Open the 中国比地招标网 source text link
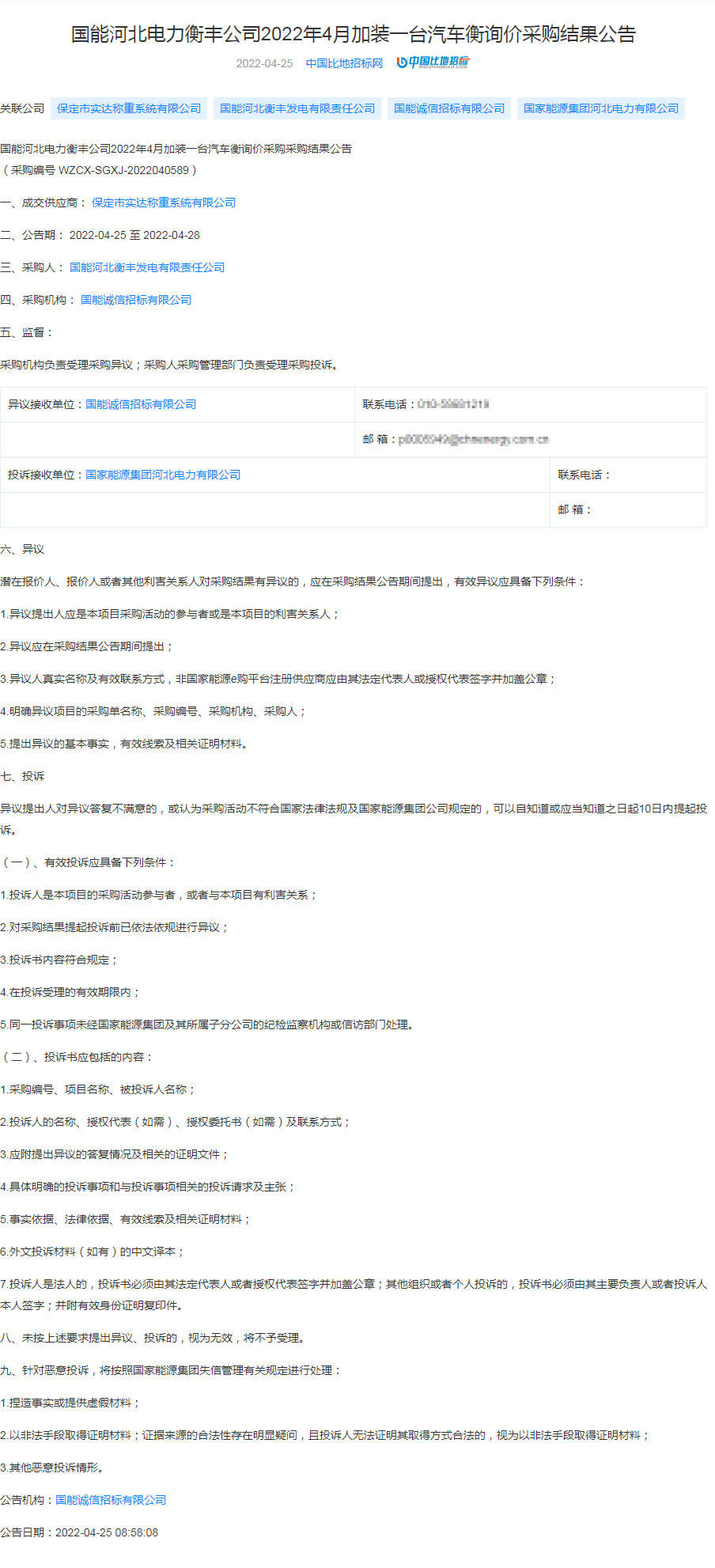715x1568 pixels. point(344,63)
